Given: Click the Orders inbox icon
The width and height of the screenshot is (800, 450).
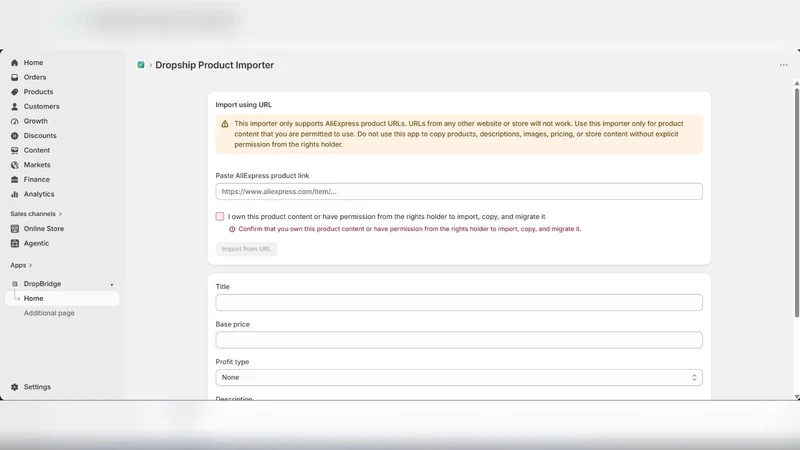Looking at the screenshot, I should click(14, 78).
